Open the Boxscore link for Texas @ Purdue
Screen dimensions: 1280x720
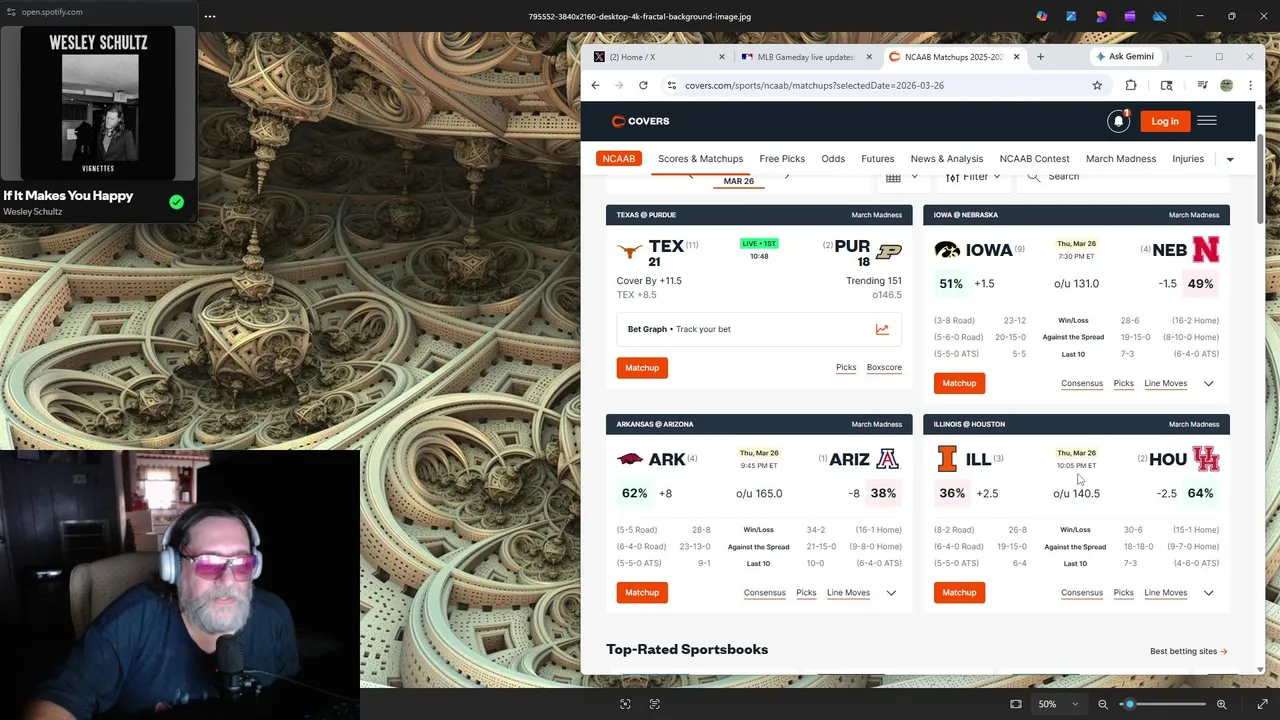(884, 368)
